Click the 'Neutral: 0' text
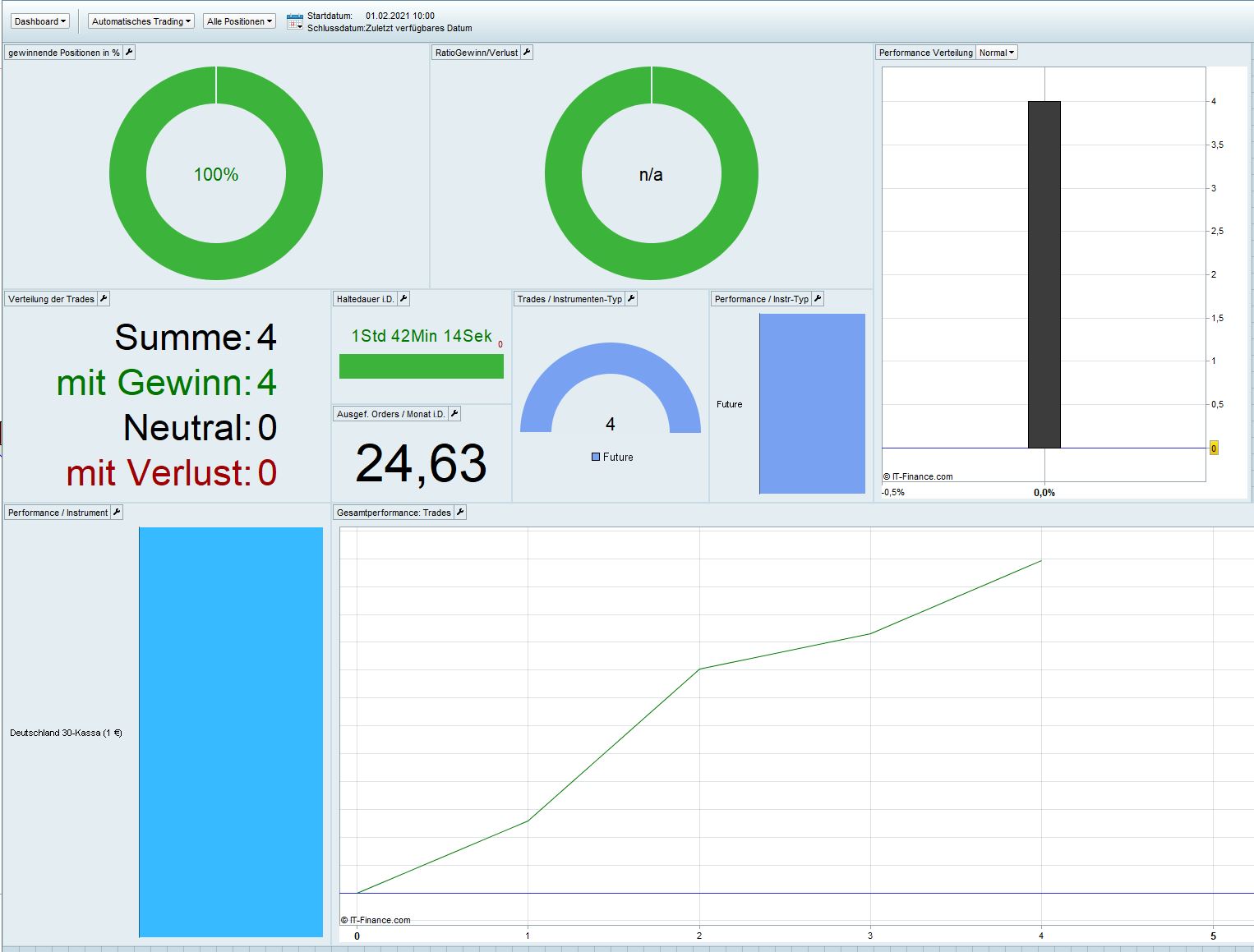Screen dimensions: 1254x952 (x=201, y=428)
